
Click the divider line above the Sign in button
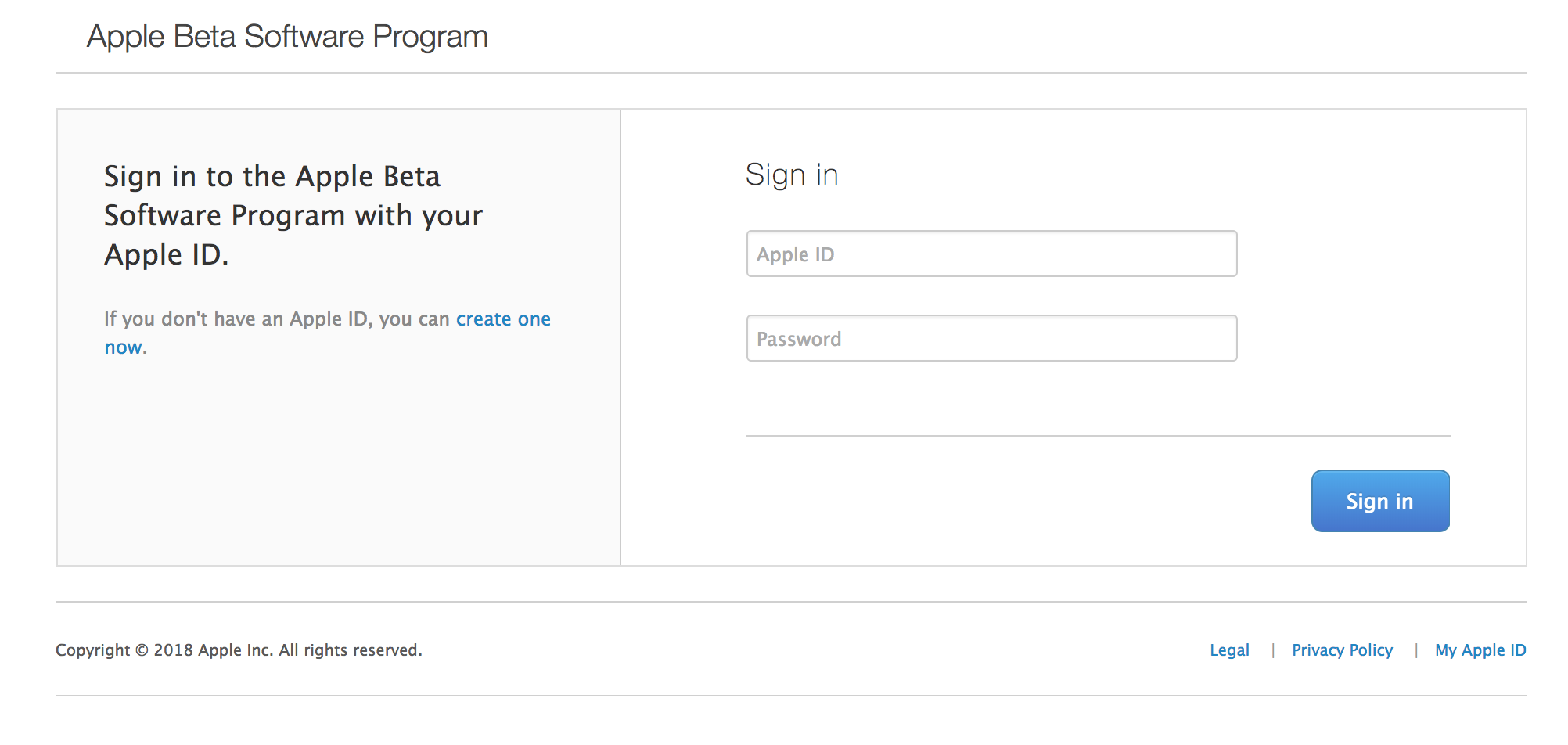pos(1098,436)
